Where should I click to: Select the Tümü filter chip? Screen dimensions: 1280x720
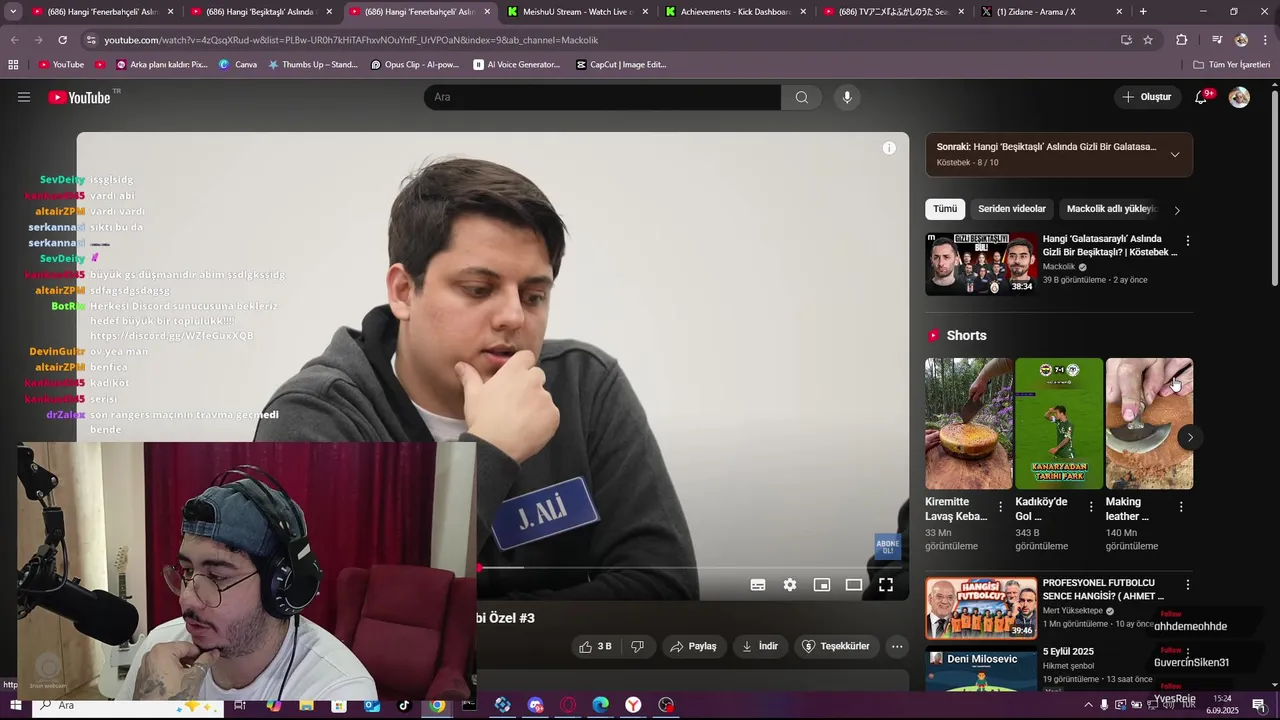coord(945,209)
